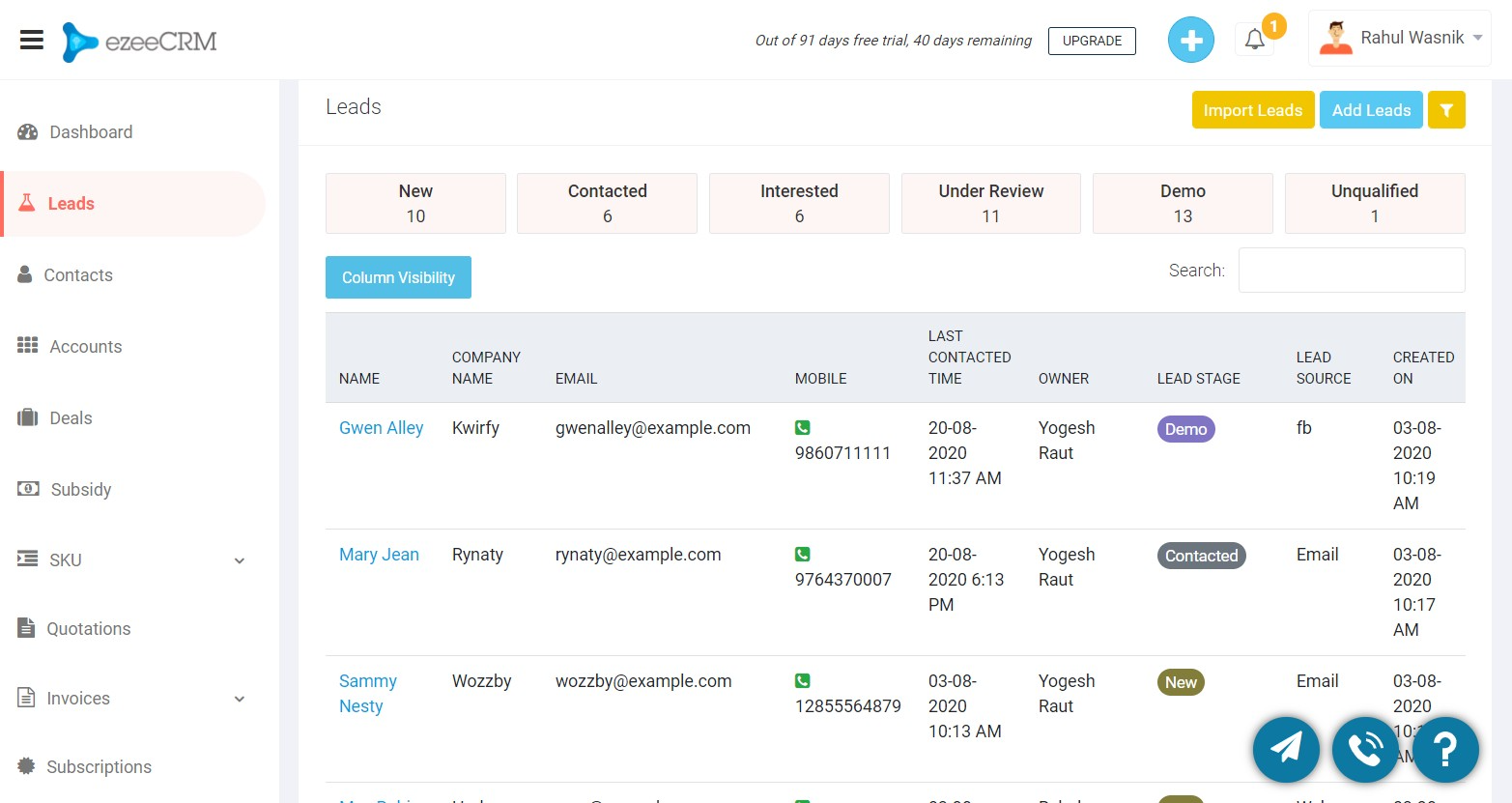Click the ezeeCRM logo

[139, 42]
